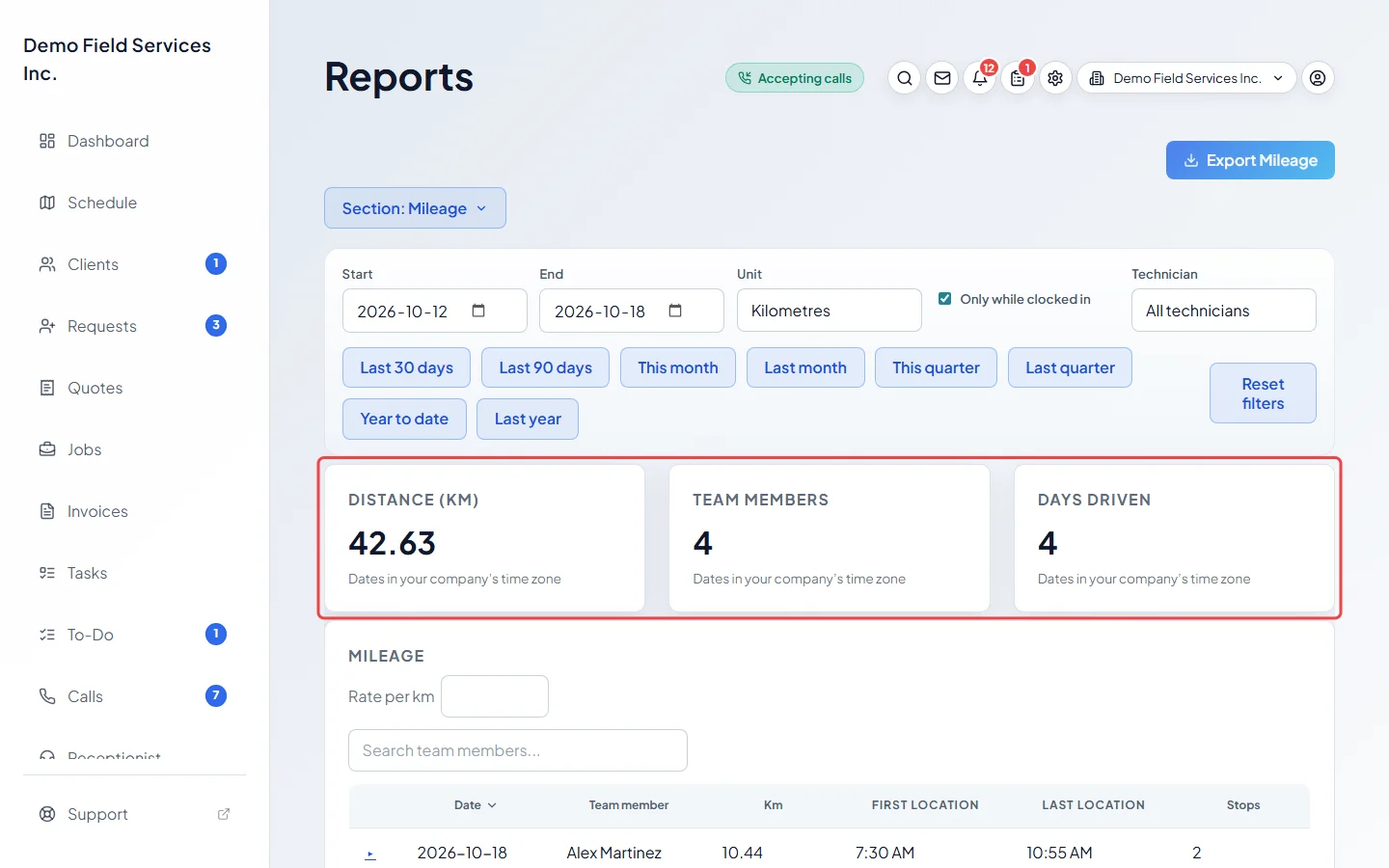Screen dimensions: 1389x868
Task: Expand the 2026-10-18 Alex Martinez row
Action: (370, 854)
